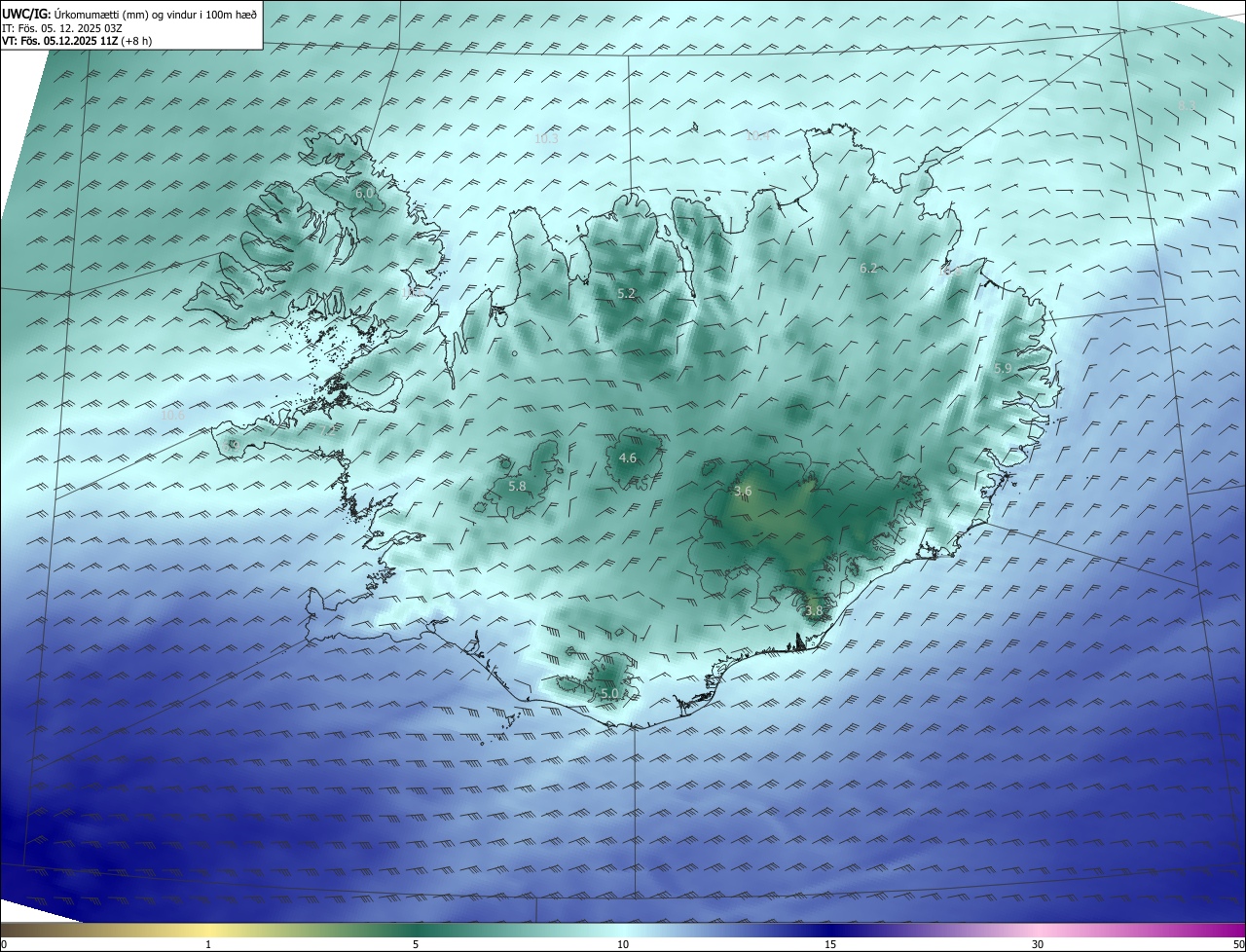Click the 30 label on the color scale
1246x952 pixels.
point(1038,944)
